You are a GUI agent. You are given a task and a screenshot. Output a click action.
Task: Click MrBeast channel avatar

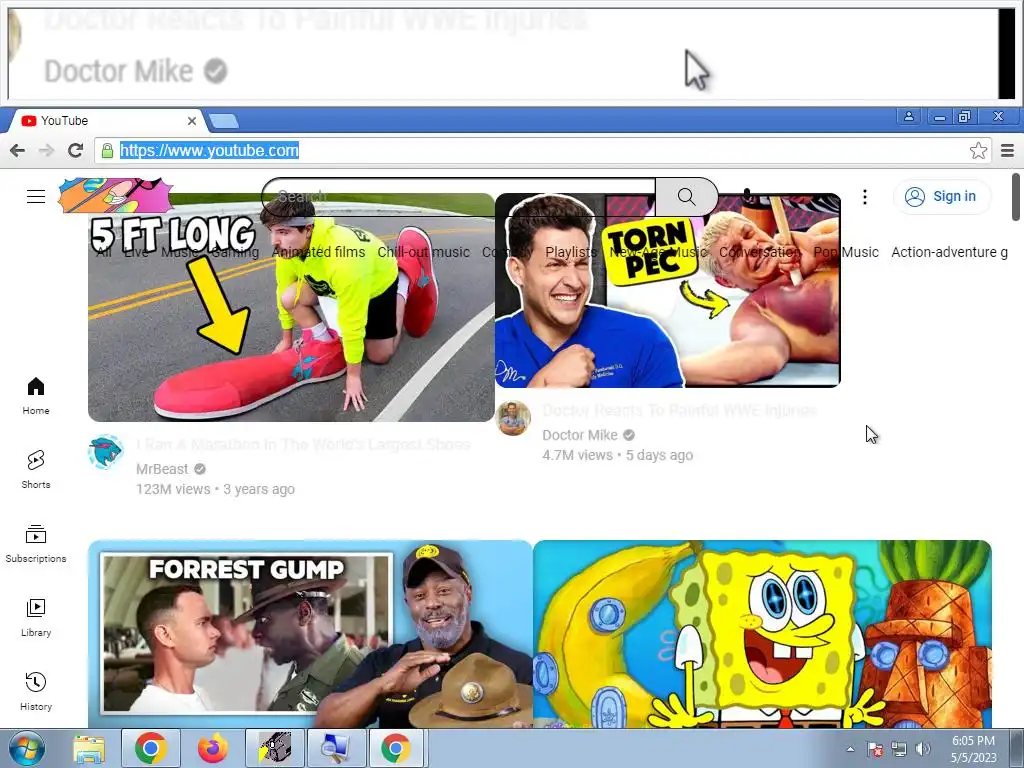[105, 452]
